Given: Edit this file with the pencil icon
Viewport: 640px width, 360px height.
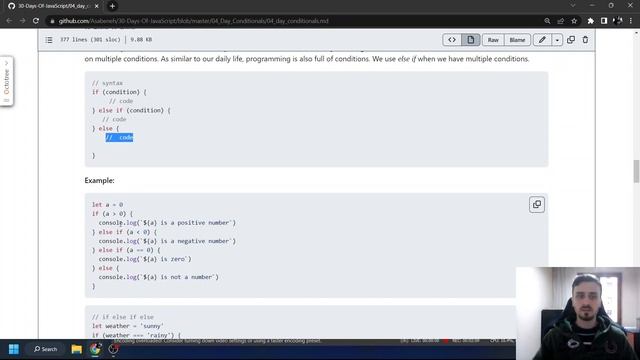Looking at the screenshot, I should (x=542, y=40).
